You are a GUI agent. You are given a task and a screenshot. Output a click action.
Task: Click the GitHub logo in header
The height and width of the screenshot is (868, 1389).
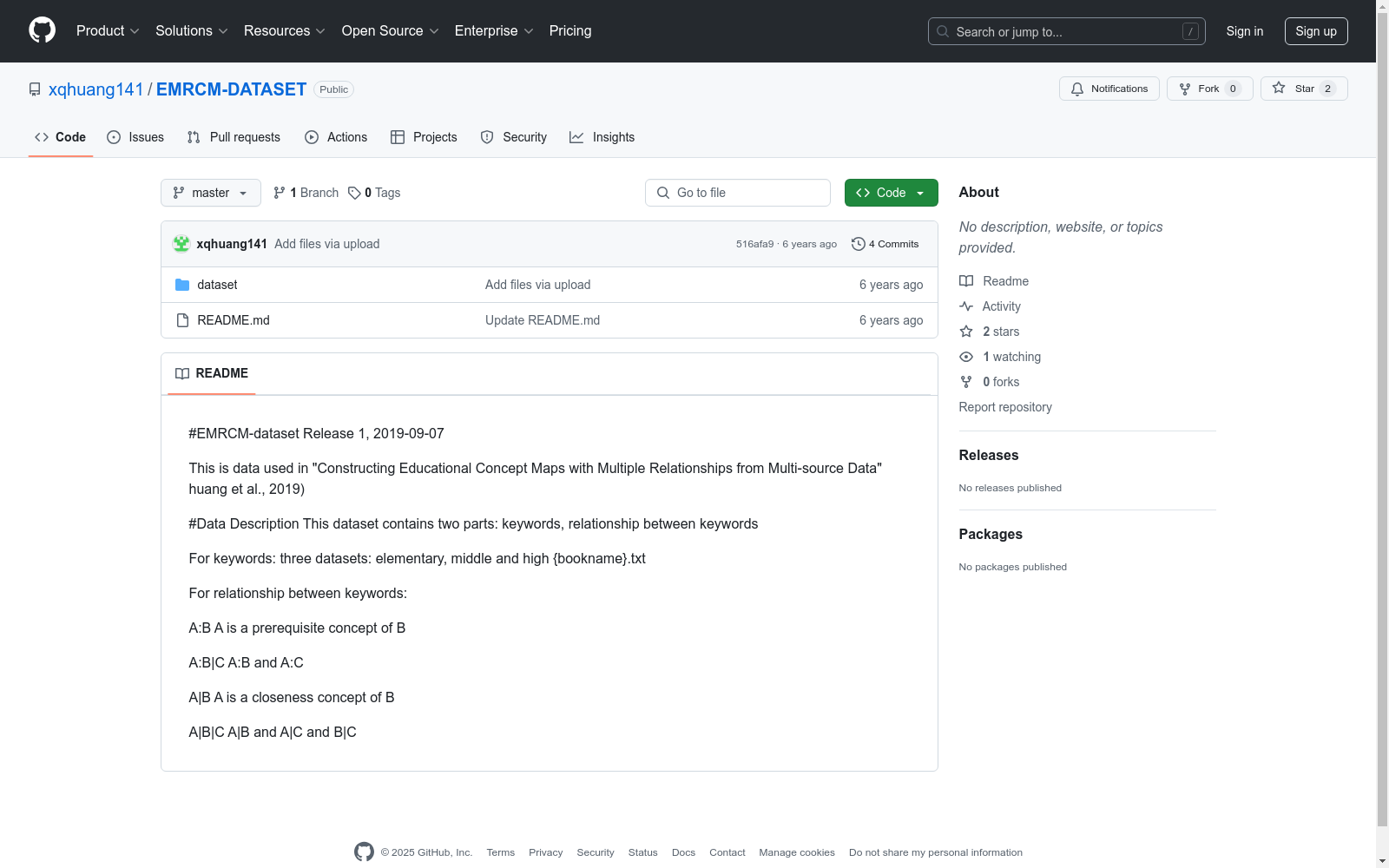point(42,30)
